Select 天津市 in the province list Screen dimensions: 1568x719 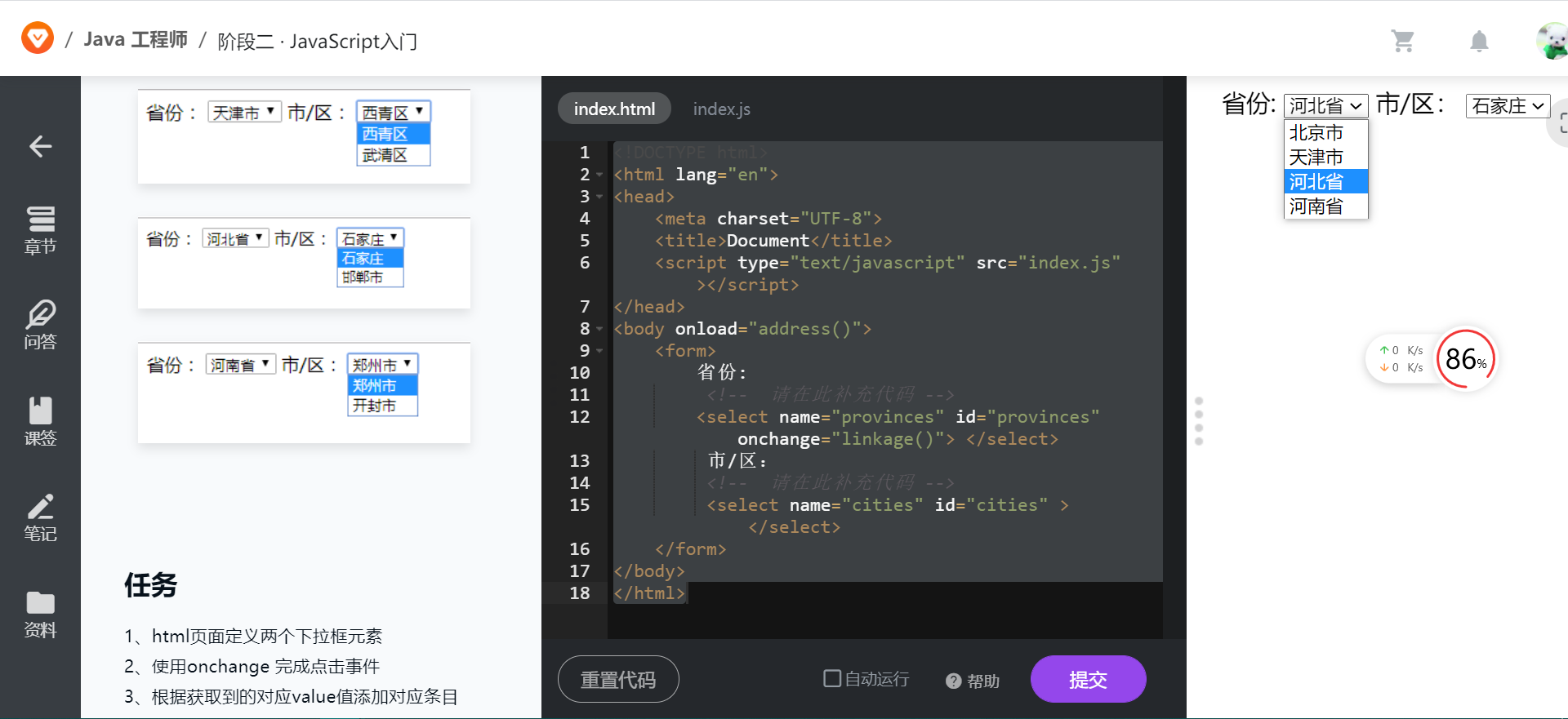1325,157
